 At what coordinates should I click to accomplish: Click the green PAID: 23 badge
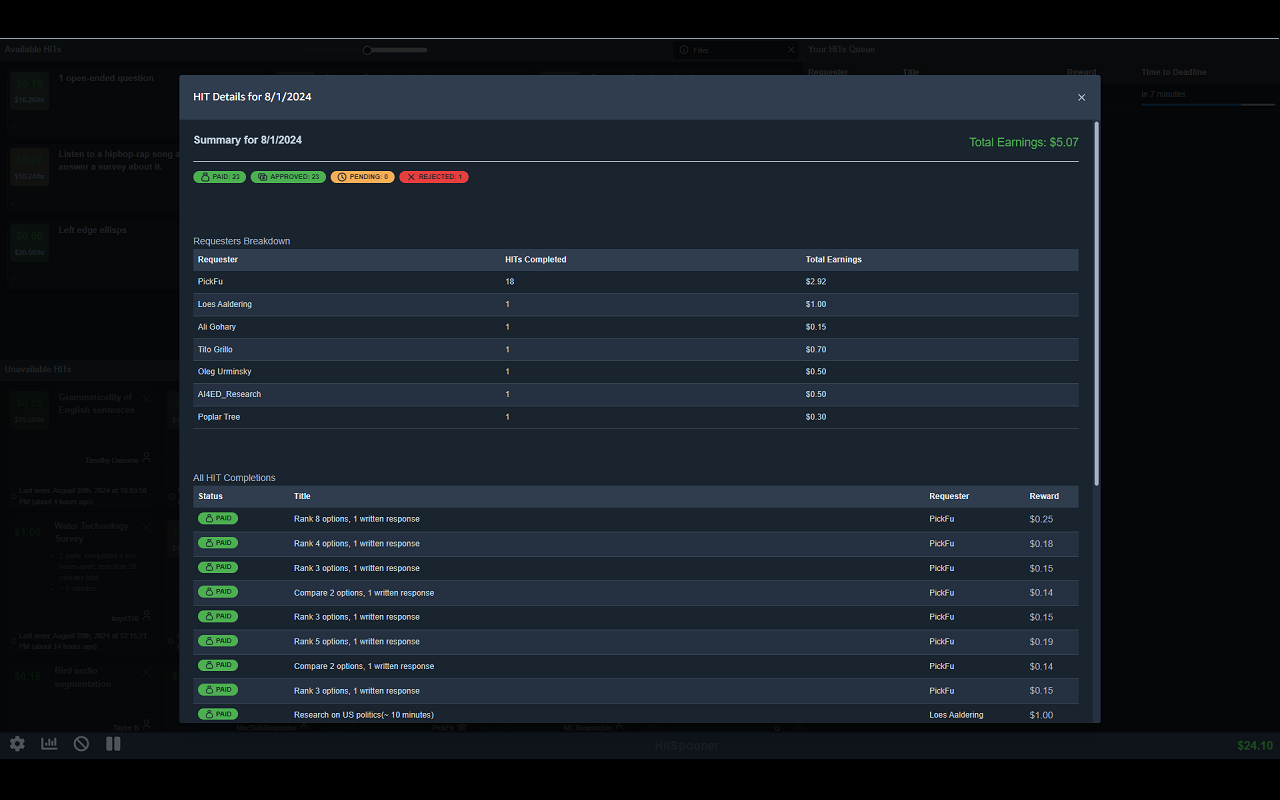click(219, 177)
